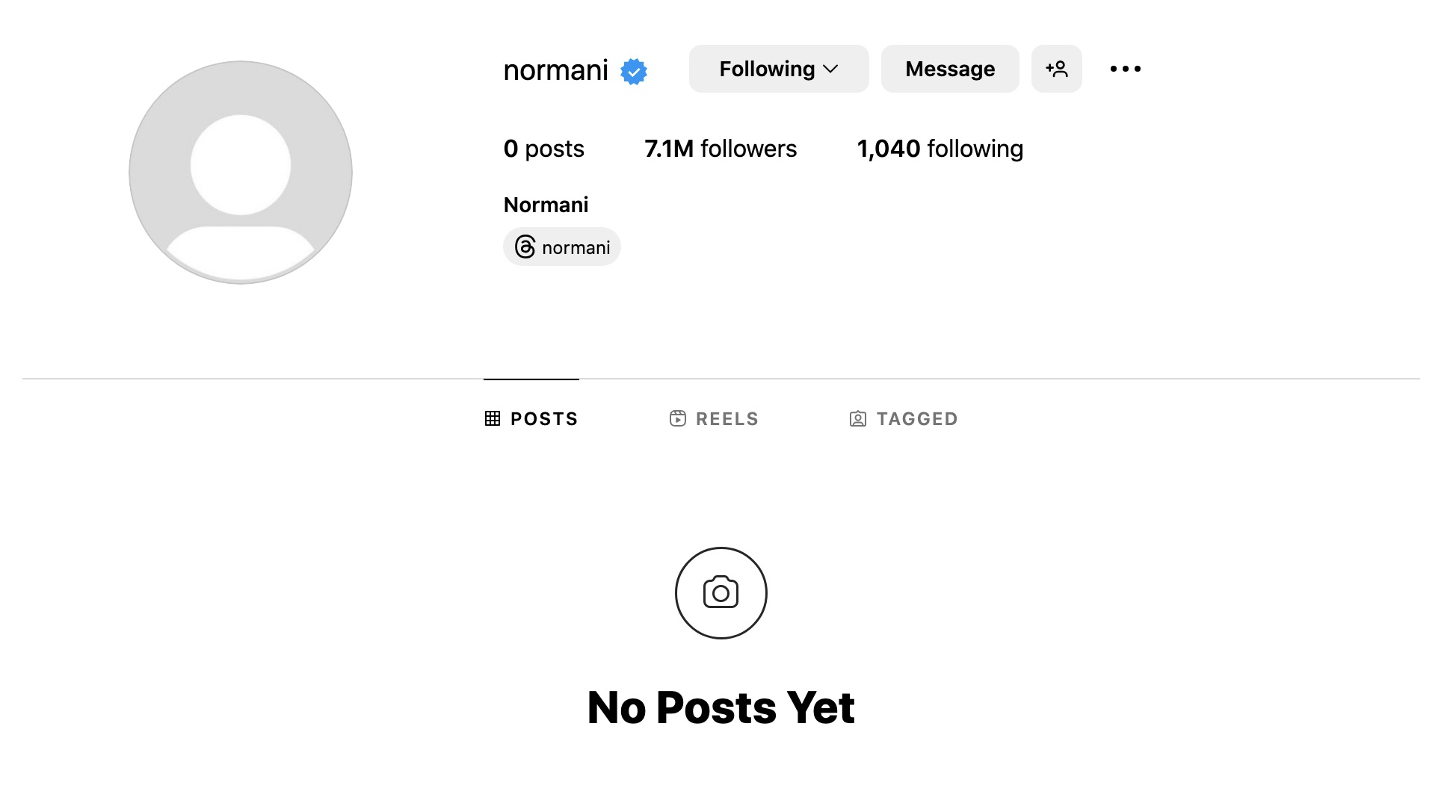Viewport: 1456px width, 812px height.
Task: Expand the Following dropdown button
Action: [779, 69]
